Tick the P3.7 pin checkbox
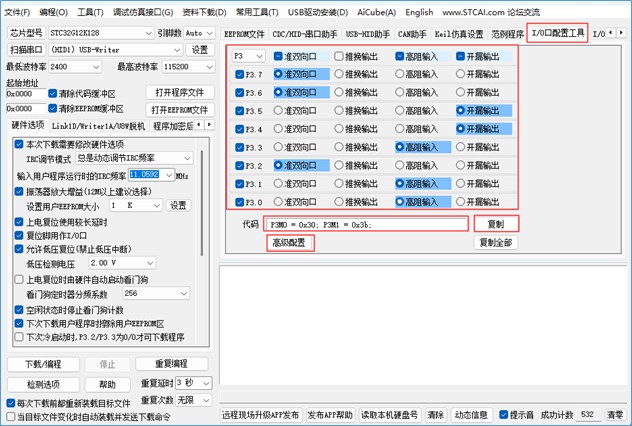The height and width of the screenshot is (426, 632). 239,75
